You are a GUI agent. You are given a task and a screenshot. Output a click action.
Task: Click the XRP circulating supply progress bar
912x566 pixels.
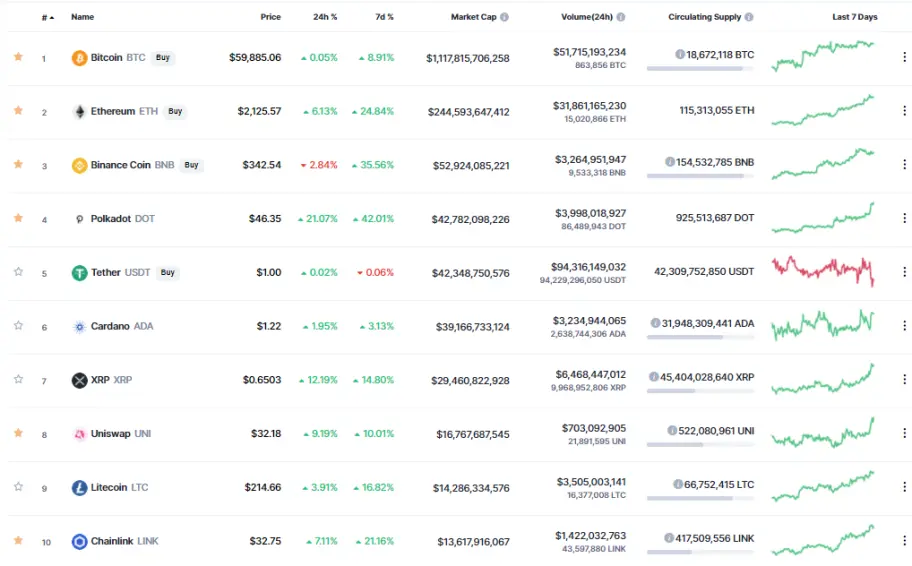(x=700, y=391)
